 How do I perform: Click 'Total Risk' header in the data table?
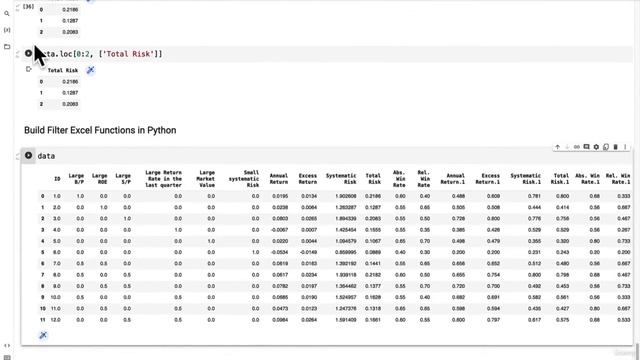tap(373, 179)
